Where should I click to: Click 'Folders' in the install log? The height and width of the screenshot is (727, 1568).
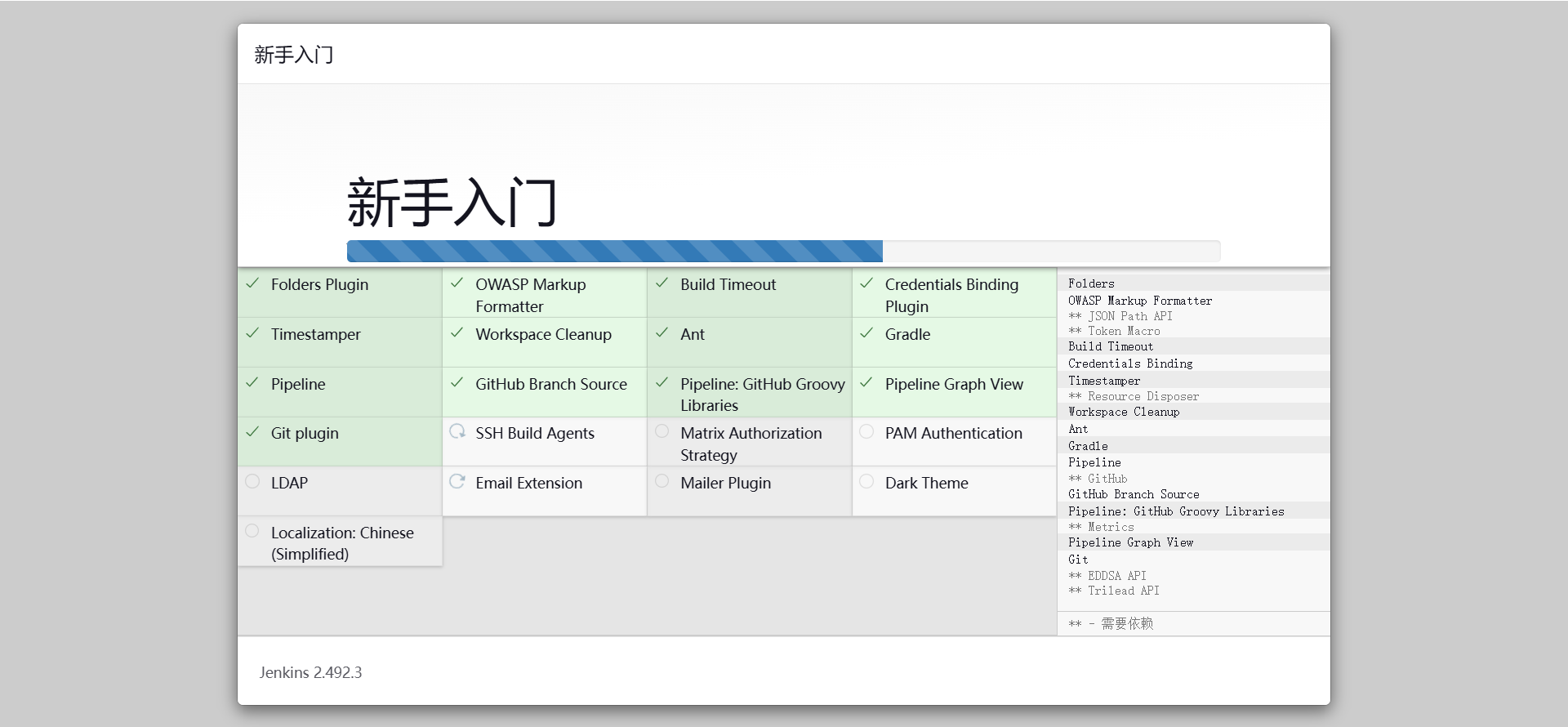1091,283
